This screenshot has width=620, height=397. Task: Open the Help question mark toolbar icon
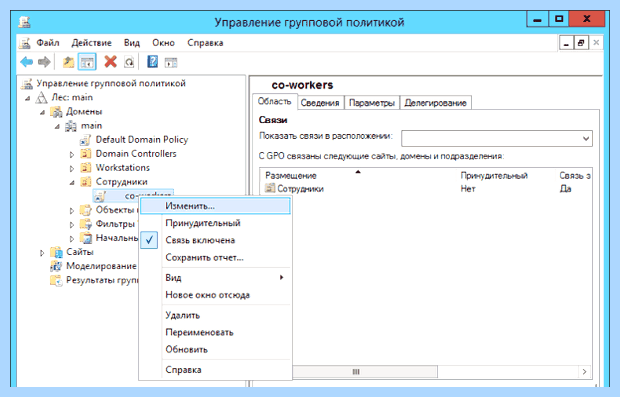[x=152, y=62]
